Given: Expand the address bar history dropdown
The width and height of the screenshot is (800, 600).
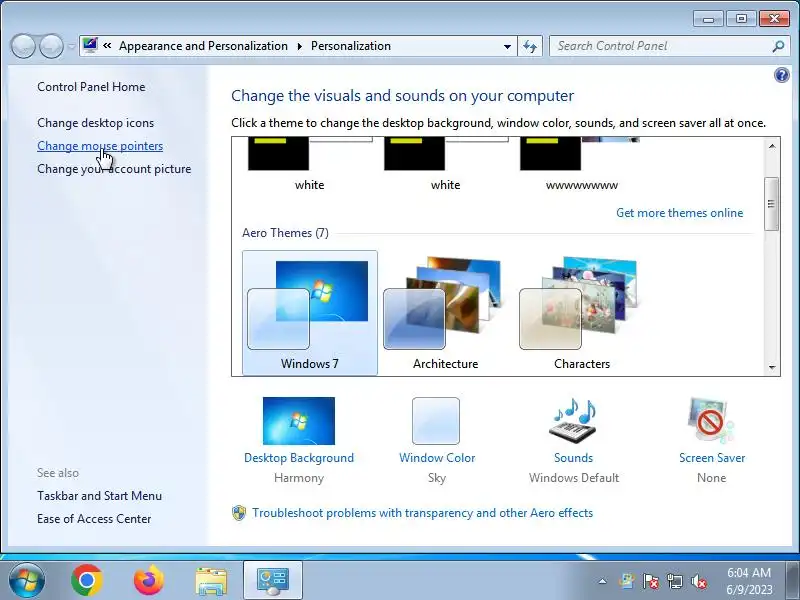Looking at the screenshot, I should click(x=507, y=46).
